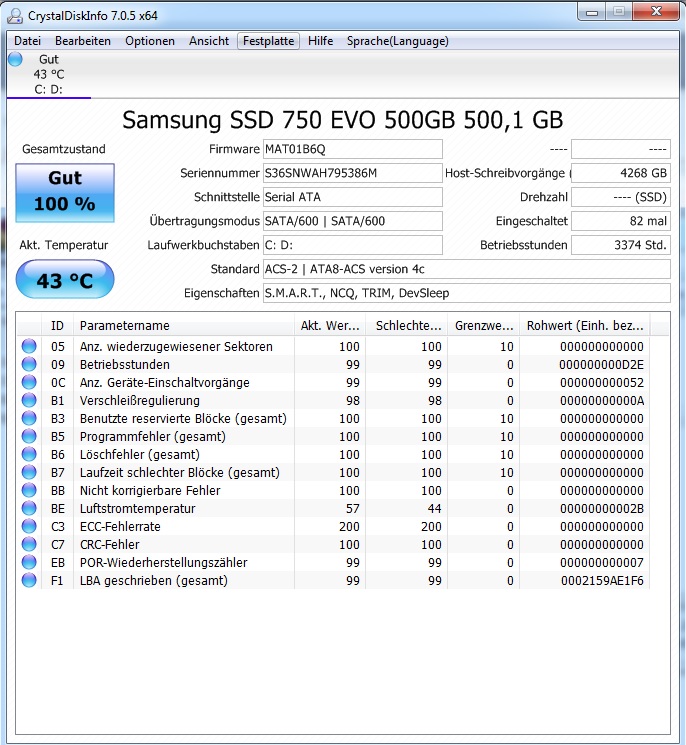Click status icon for Nicht korrigierbare Fehler
Viewport: 686px width, 745px height.
tap(29, 490)
